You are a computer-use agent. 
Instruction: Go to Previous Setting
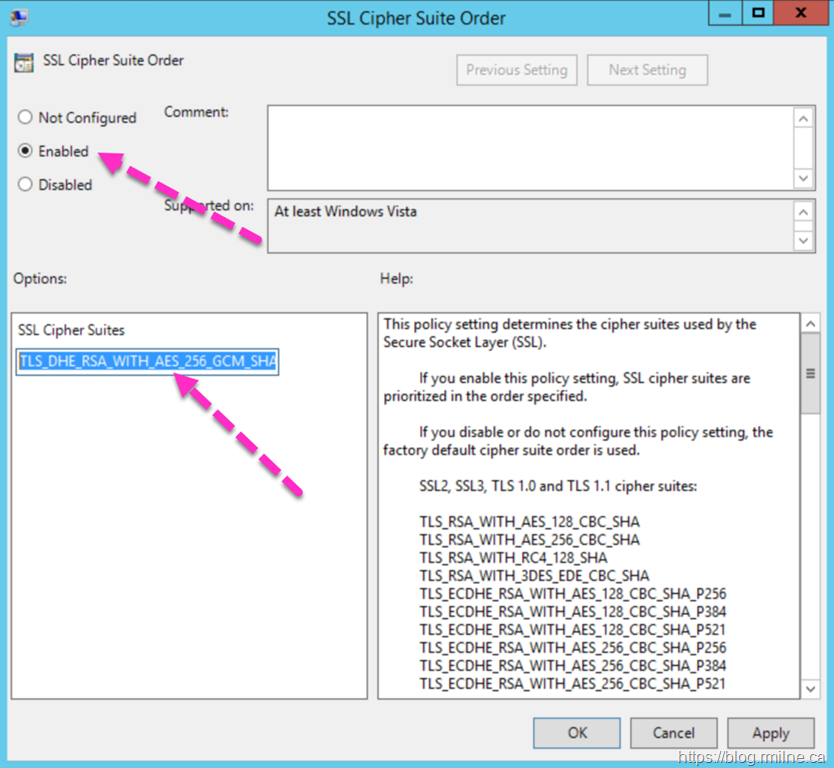[x=516, y=70]
